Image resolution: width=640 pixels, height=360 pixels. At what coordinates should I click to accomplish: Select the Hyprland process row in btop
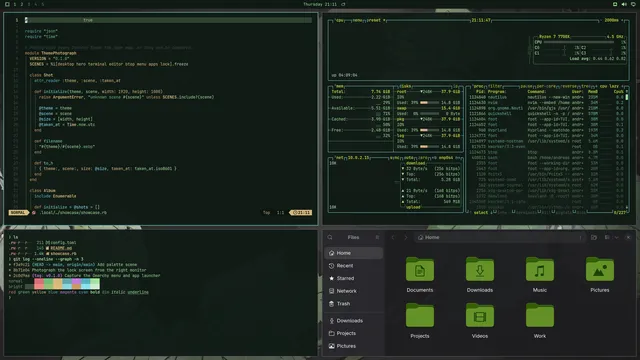coord(546,130)
